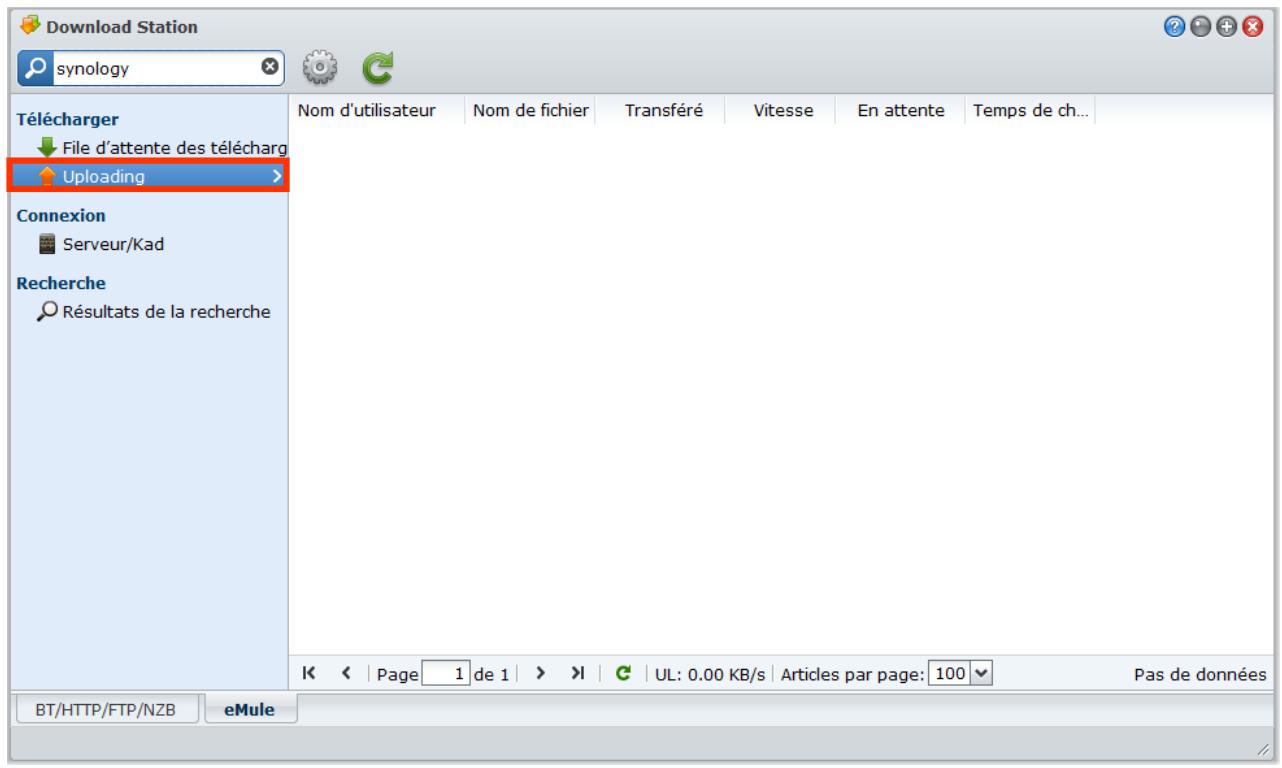Sort by Vitesse column

782,110
